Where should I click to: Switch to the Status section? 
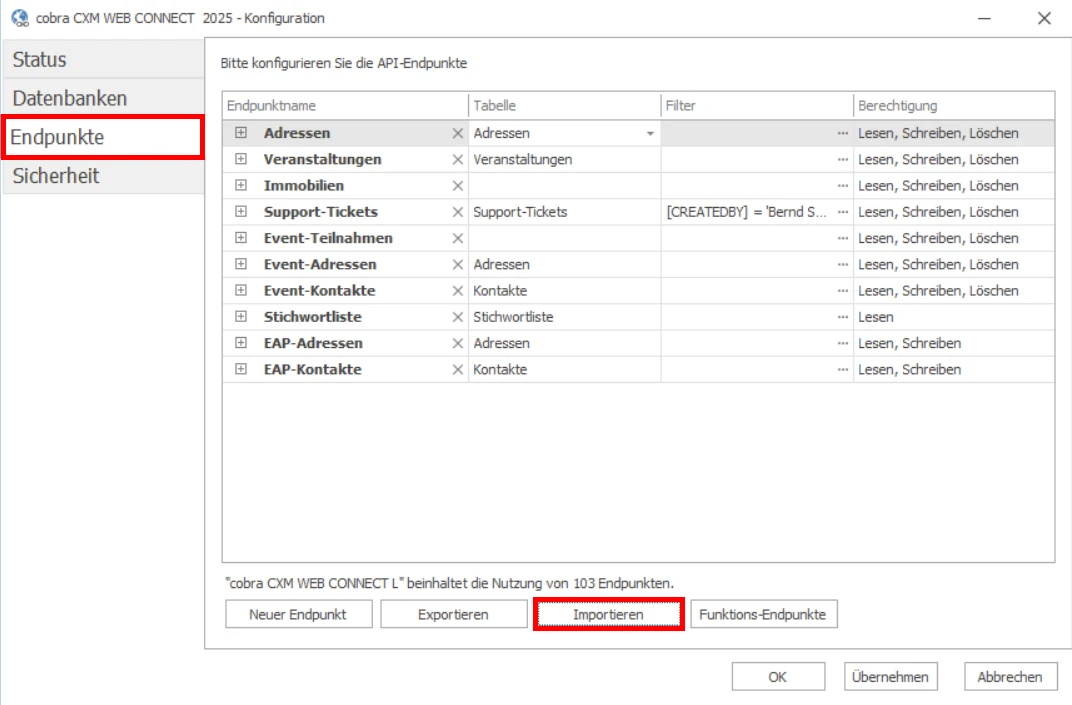pos(103,59)
